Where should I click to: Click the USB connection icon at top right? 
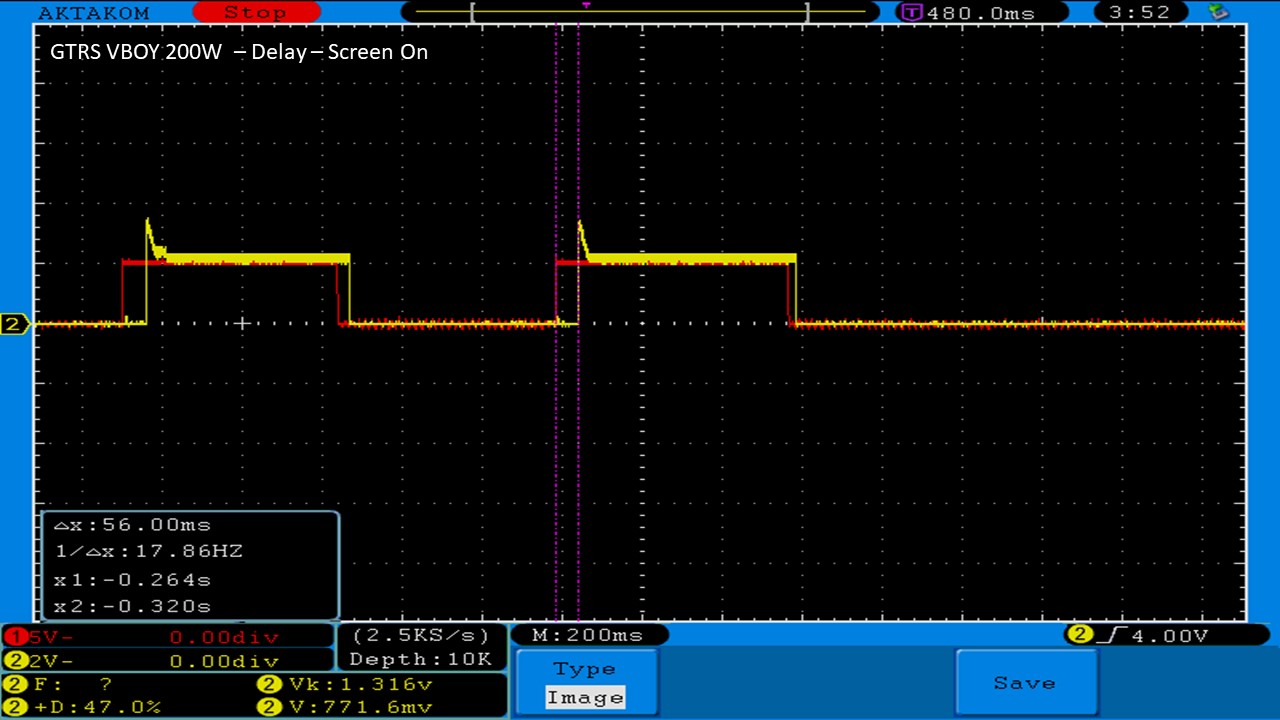[1219, 12]
